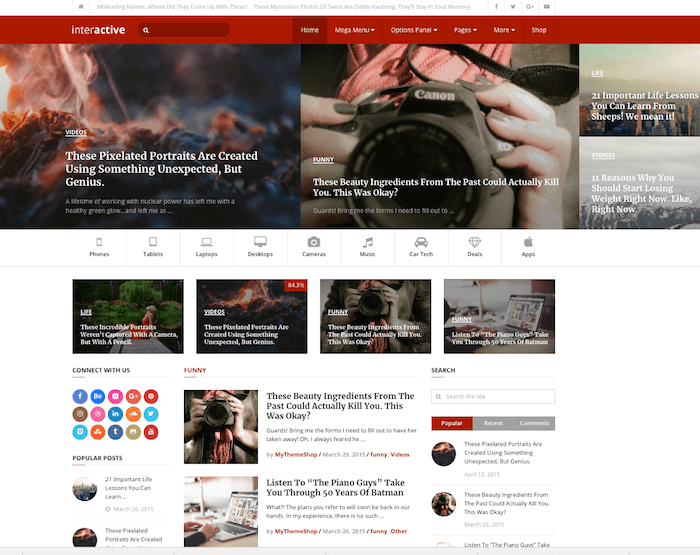
Task: Click the red YouTube circle under Connect With Us
Action: click(x=151, y=432)
